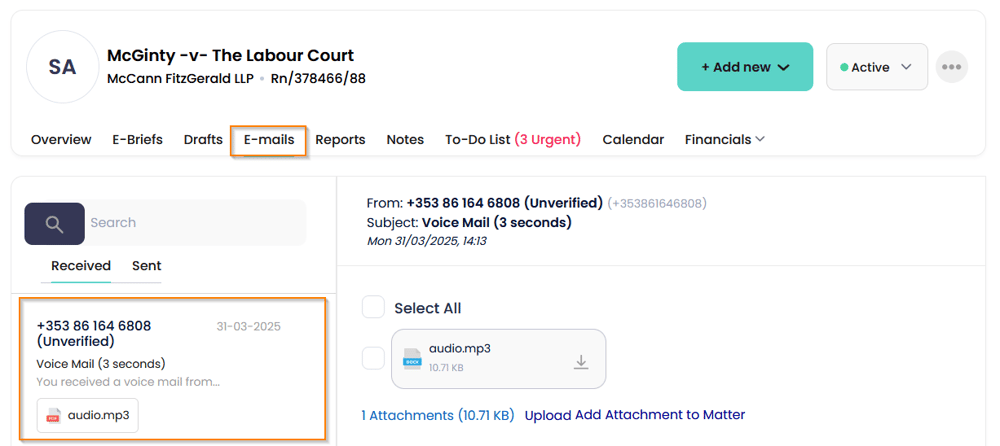Screen dimensions: 1000x446
Task: Switch to the Sent mail tab
Action: point(146,266)
